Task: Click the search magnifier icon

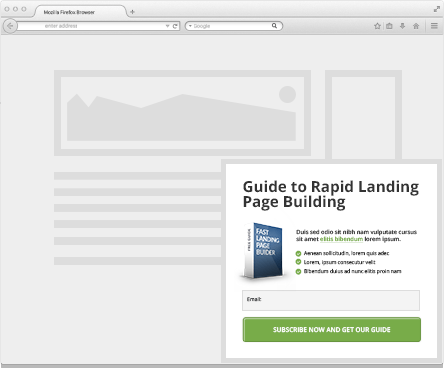Action: tap(274, 26)
